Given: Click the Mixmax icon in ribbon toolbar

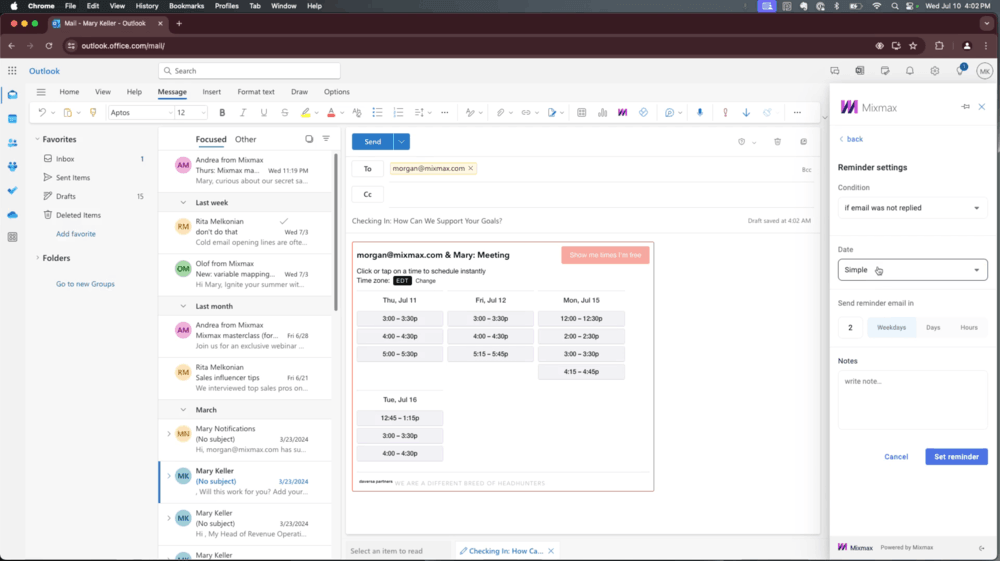Looking at the screenshot, I should tap(622, 113).
